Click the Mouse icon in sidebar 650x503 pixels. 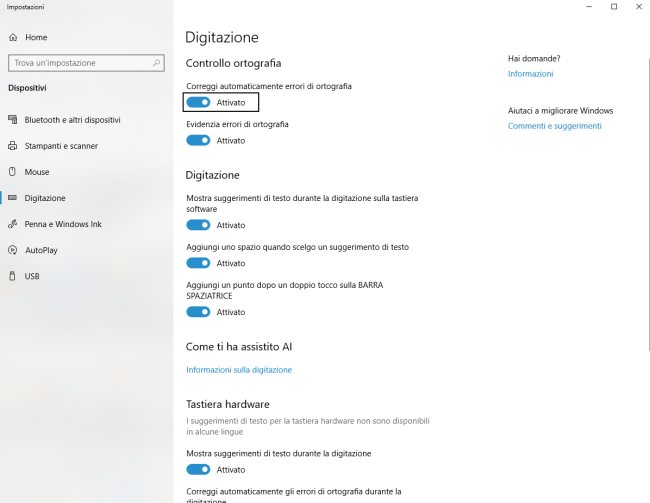pos(13,172)
